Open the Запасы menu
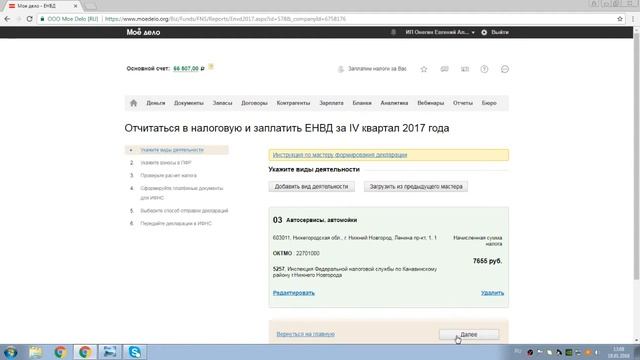640x360 pixels. [x=222, y=103]
